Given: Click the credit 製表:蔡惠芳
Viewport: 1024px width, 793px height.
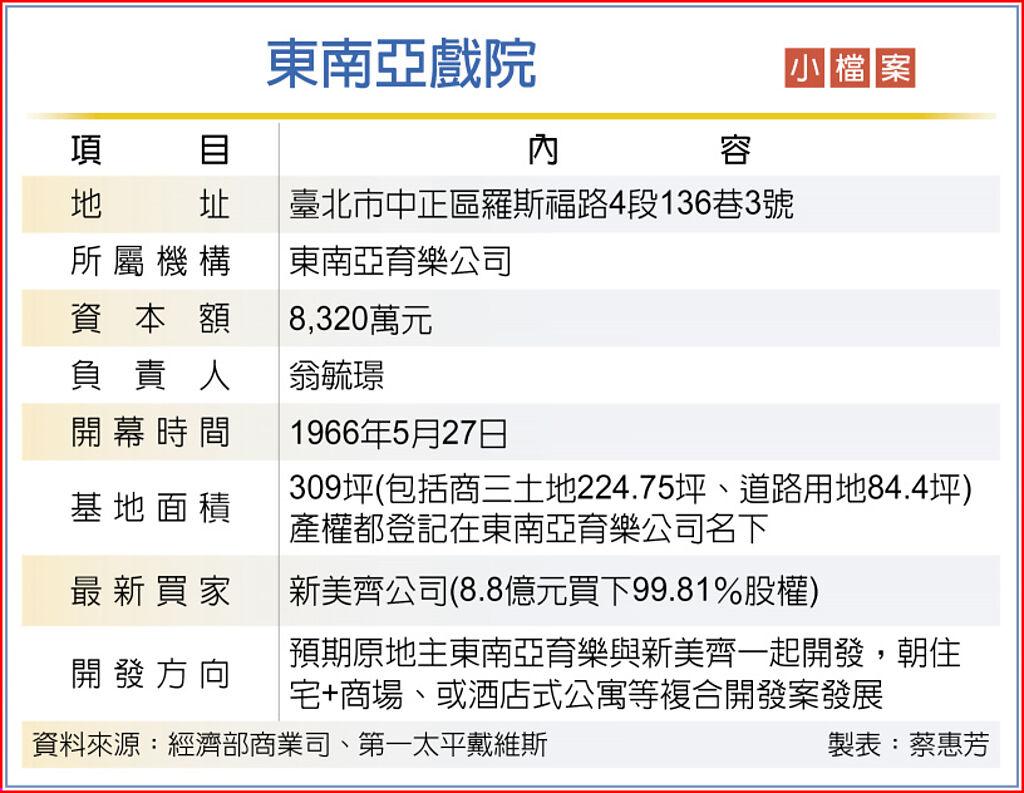Looking at the screenshot, I should pos(908,744).
